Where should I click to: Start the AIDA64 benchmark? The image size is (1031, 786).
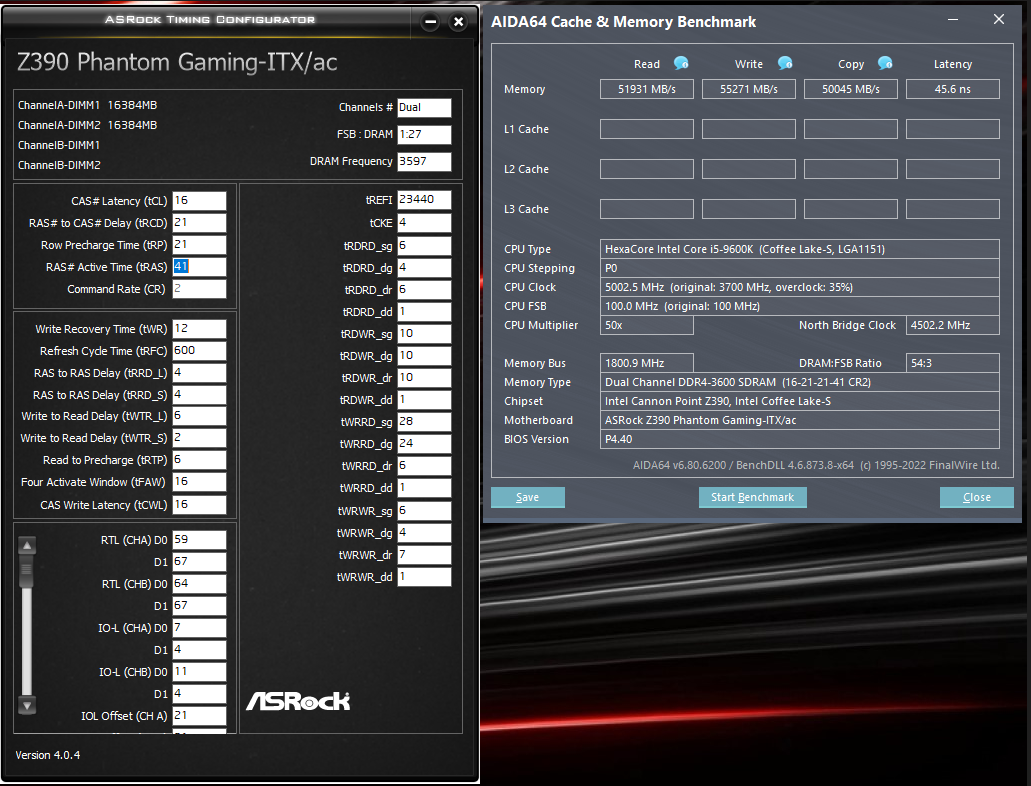752,497
